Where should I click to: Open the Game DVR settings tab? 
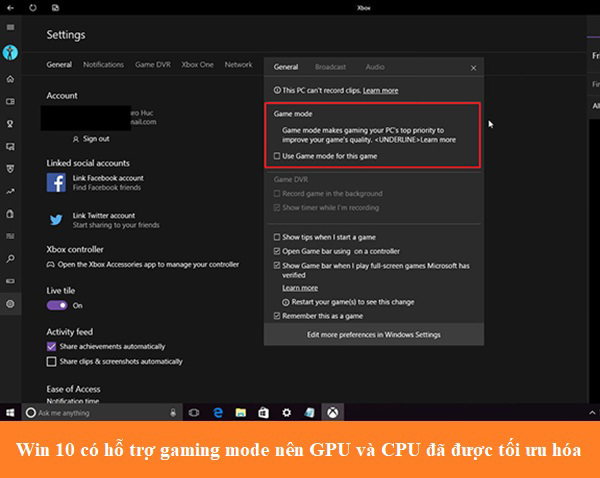[153, 65]
